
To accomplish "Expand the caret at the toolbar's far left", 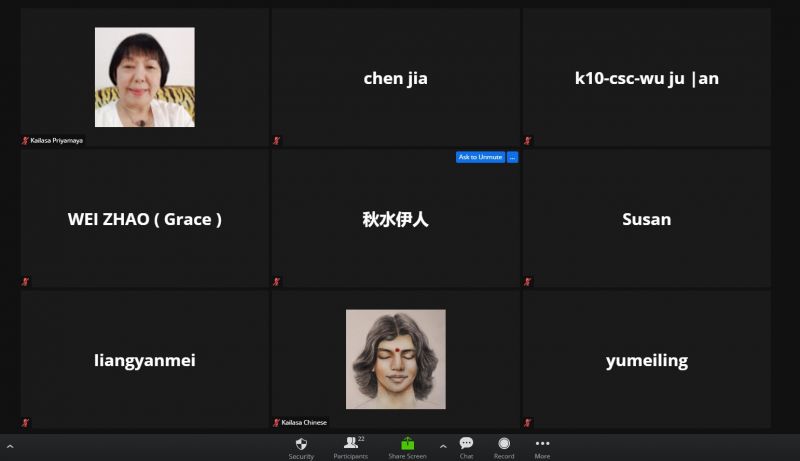I will 9,446.
